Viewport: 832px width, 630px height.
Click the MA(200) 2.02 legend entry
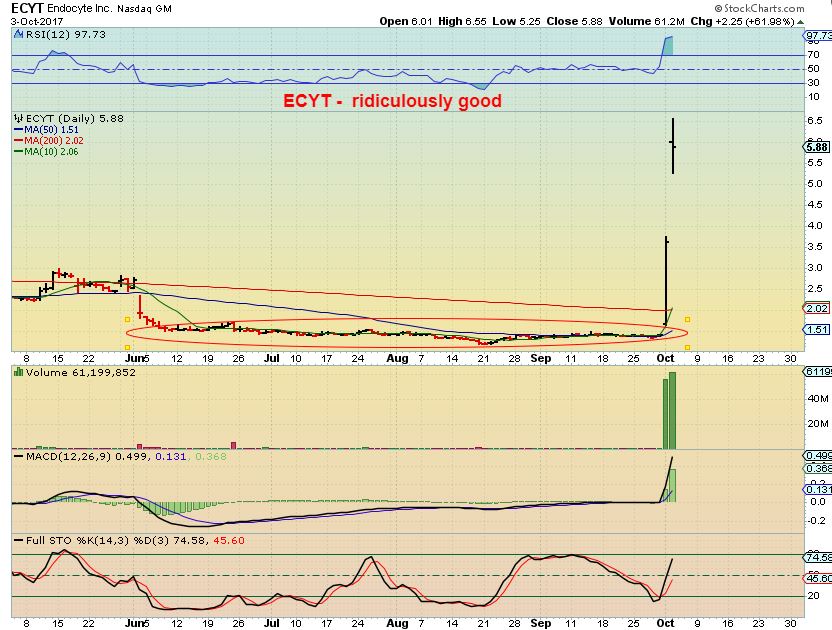[x=54, y=141]
